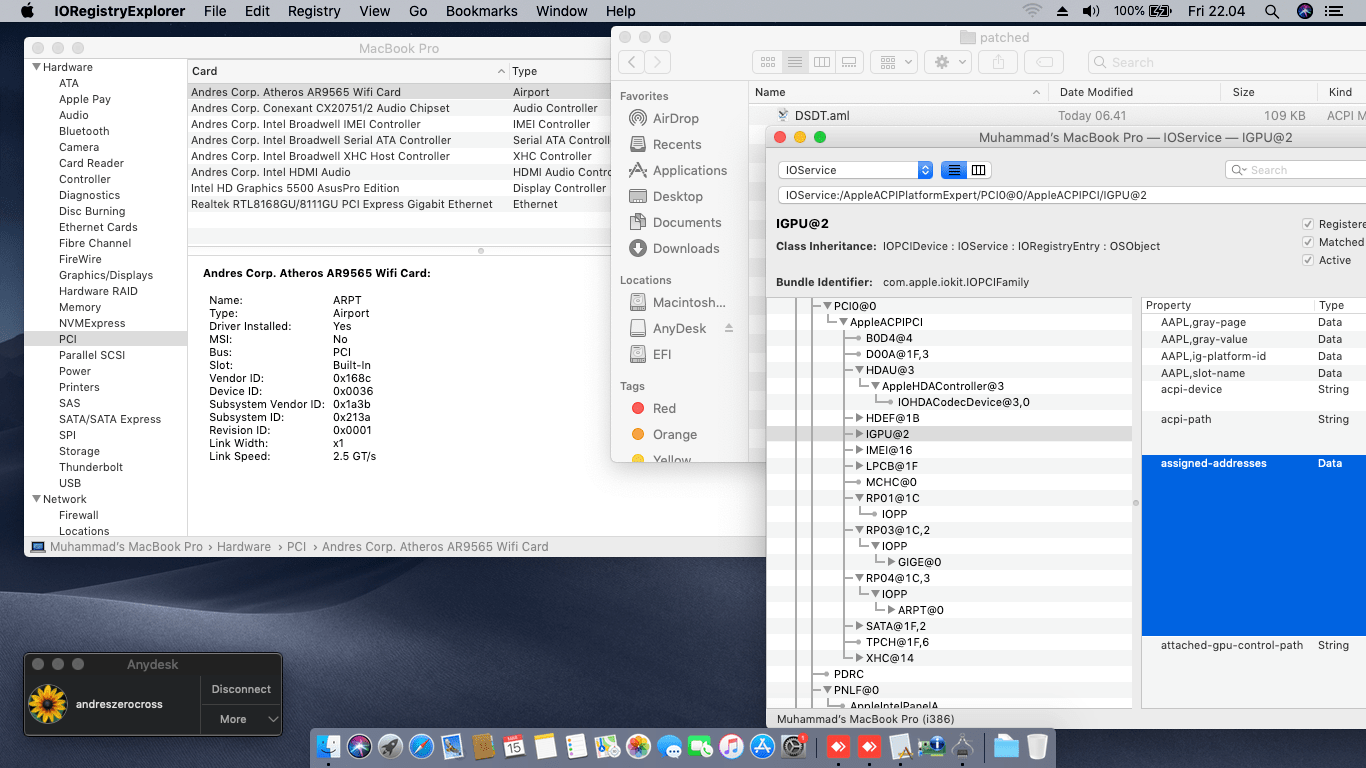Select Intel HD Graphics 5500 AsusPro Edition row

point(400,188)
